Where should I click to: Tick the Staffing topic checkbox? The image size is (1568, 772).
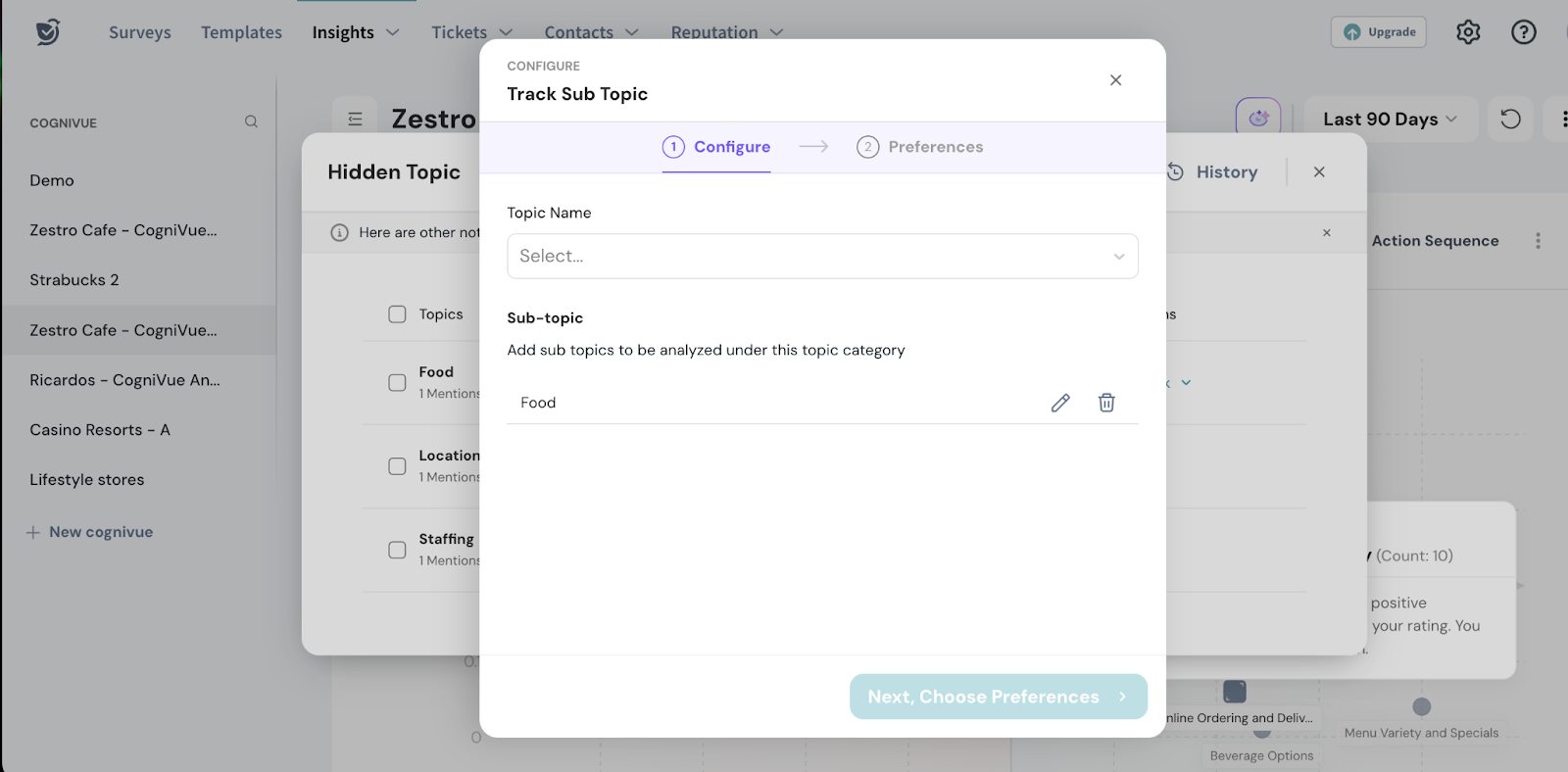397,550
